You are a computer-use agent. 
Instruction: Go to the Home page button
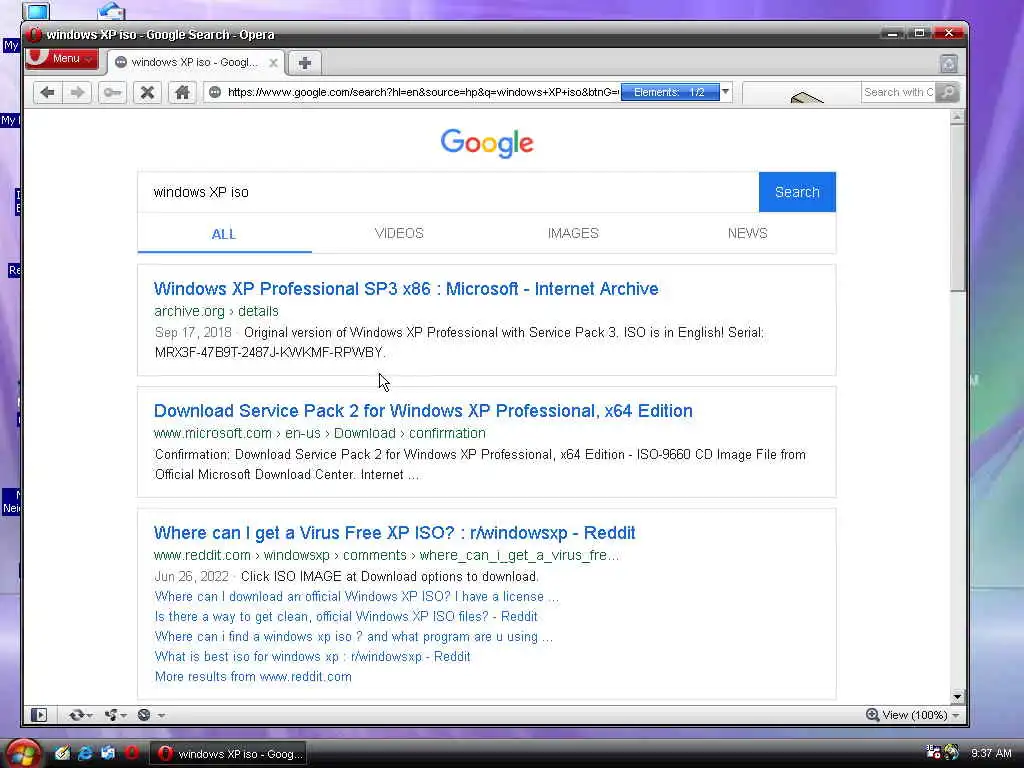182,92
